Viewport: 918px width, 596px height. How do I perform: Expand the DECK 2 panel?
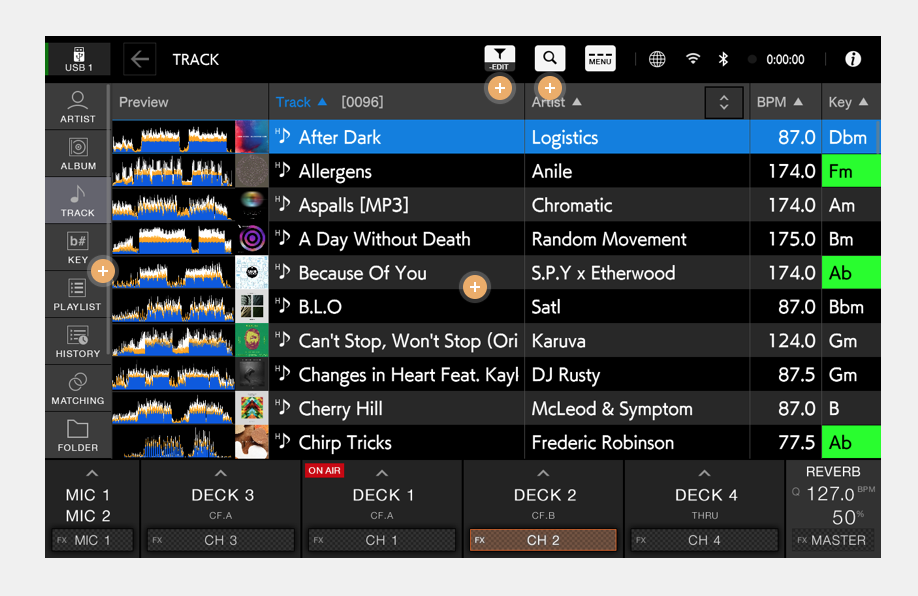543,475
